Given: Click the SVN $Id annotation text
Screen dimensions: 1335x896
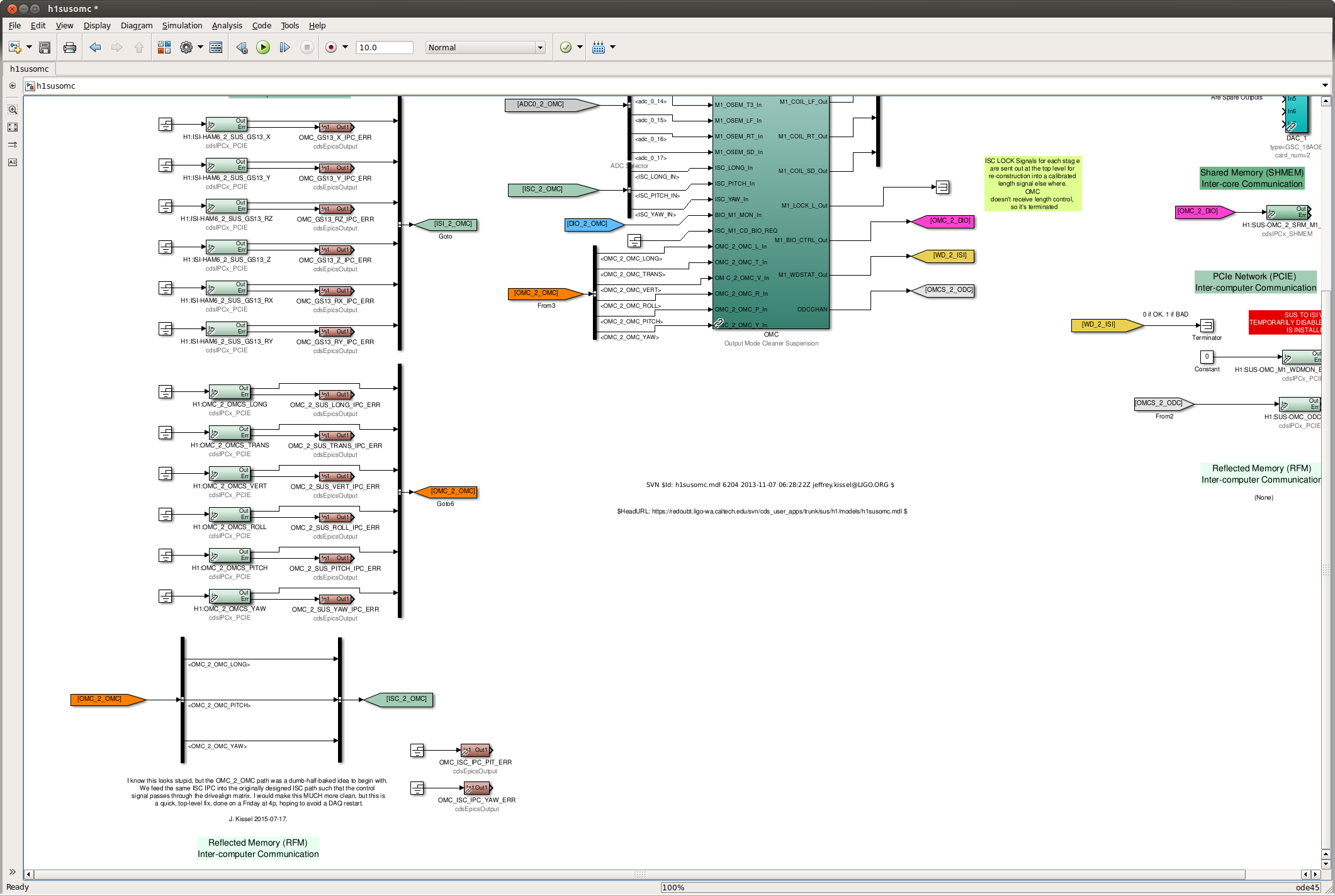Looking at the screenshot, I should 770,485.
